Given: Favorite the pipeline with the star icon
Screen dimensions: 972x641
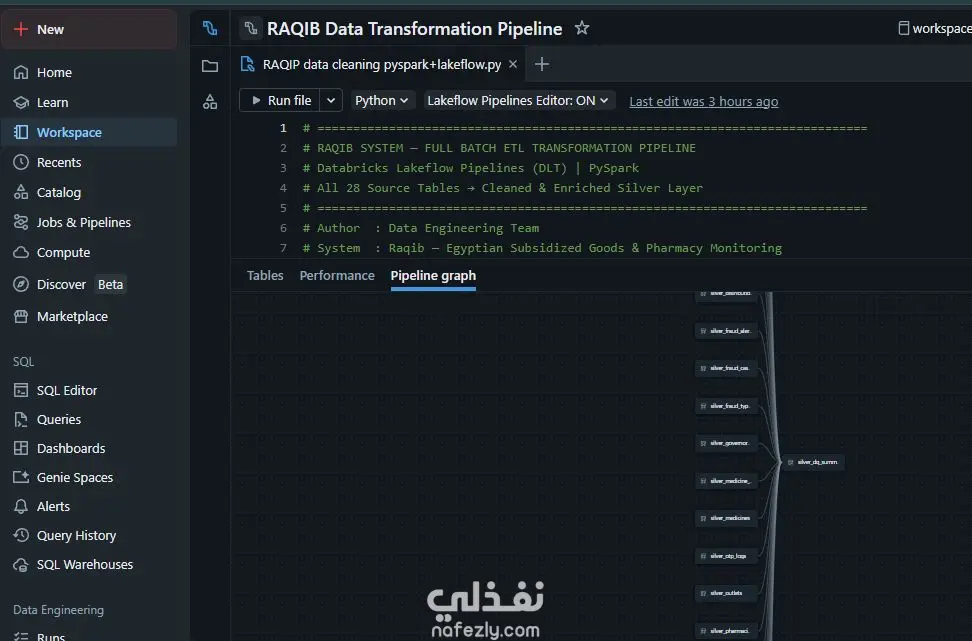Looking at the screenshot, I should (581, 28).
